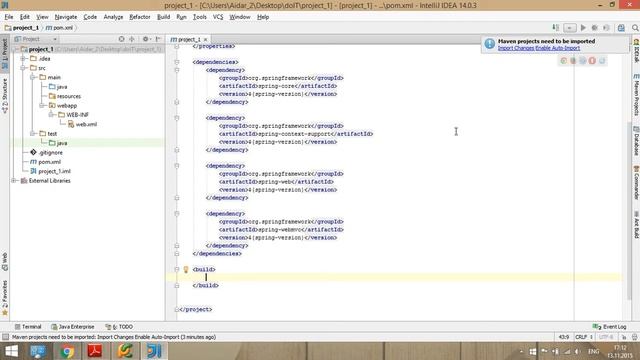Screen dimensions: 640x360
Task: Open the Navigate menu
Action: (x=66, y=17)
